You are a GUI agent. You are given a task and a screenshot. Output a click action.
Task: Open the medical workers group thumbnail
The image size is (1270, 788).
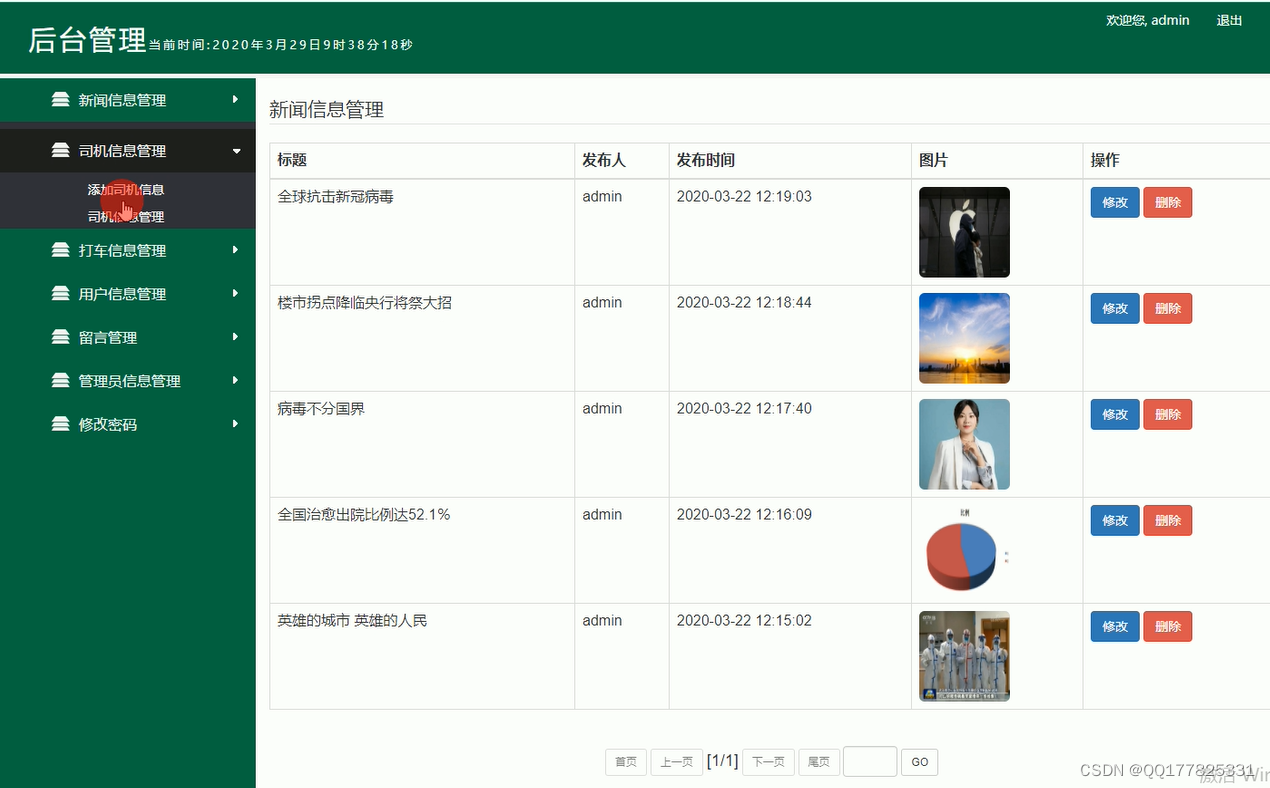tap(964, 656)
